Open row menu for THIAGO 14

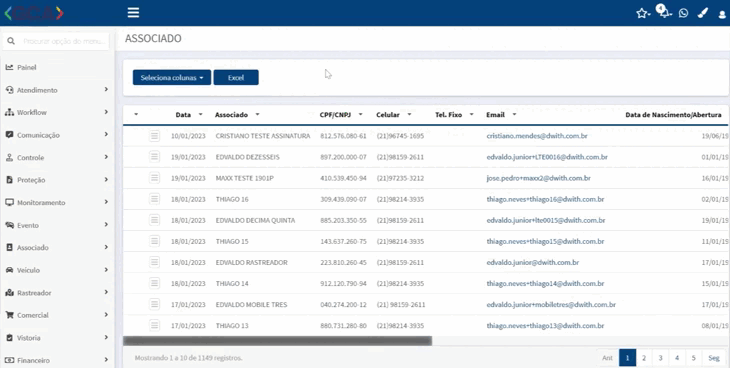[x=155, y=283]
